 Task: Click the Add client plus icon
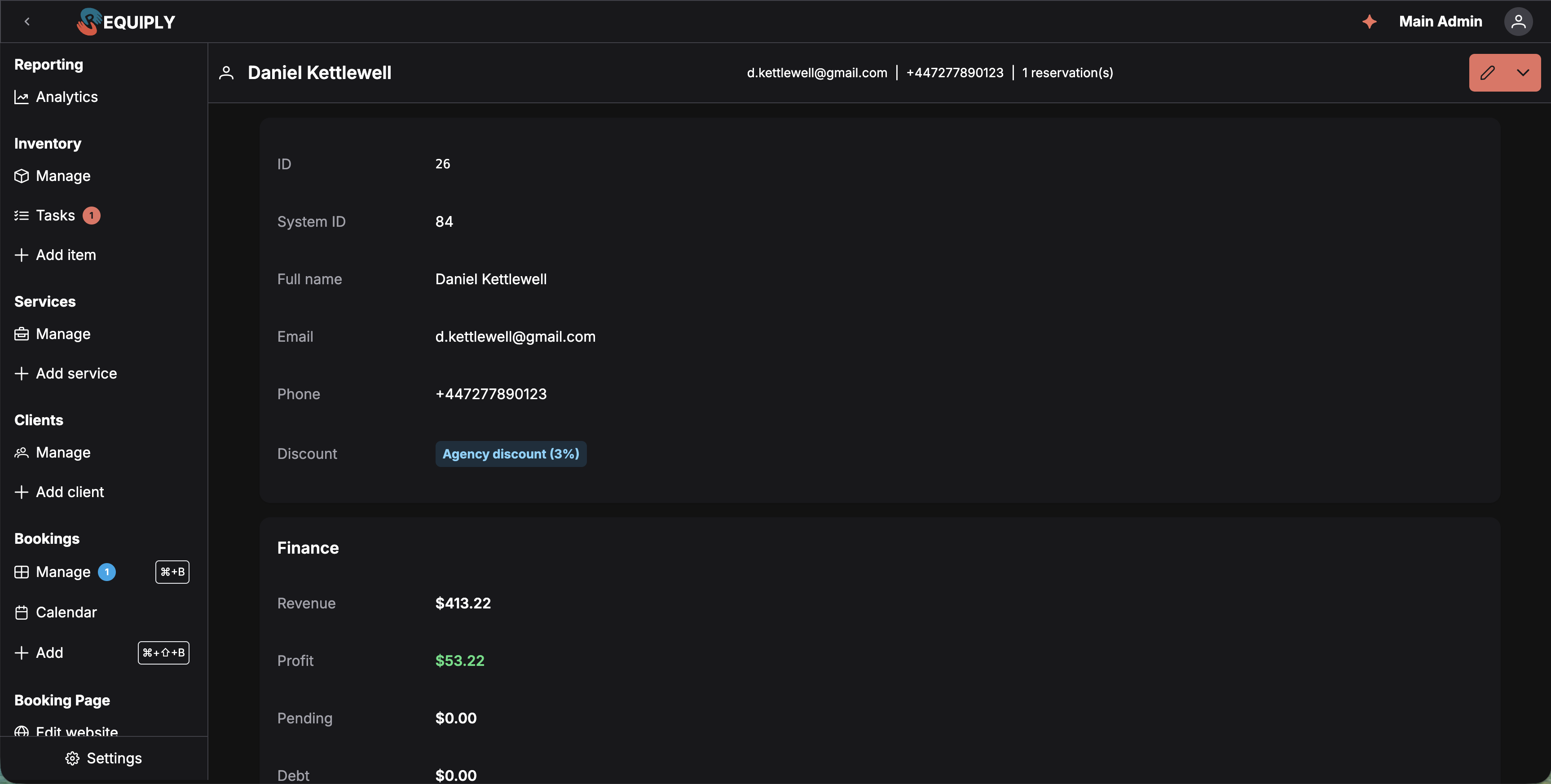click(22, 493)
